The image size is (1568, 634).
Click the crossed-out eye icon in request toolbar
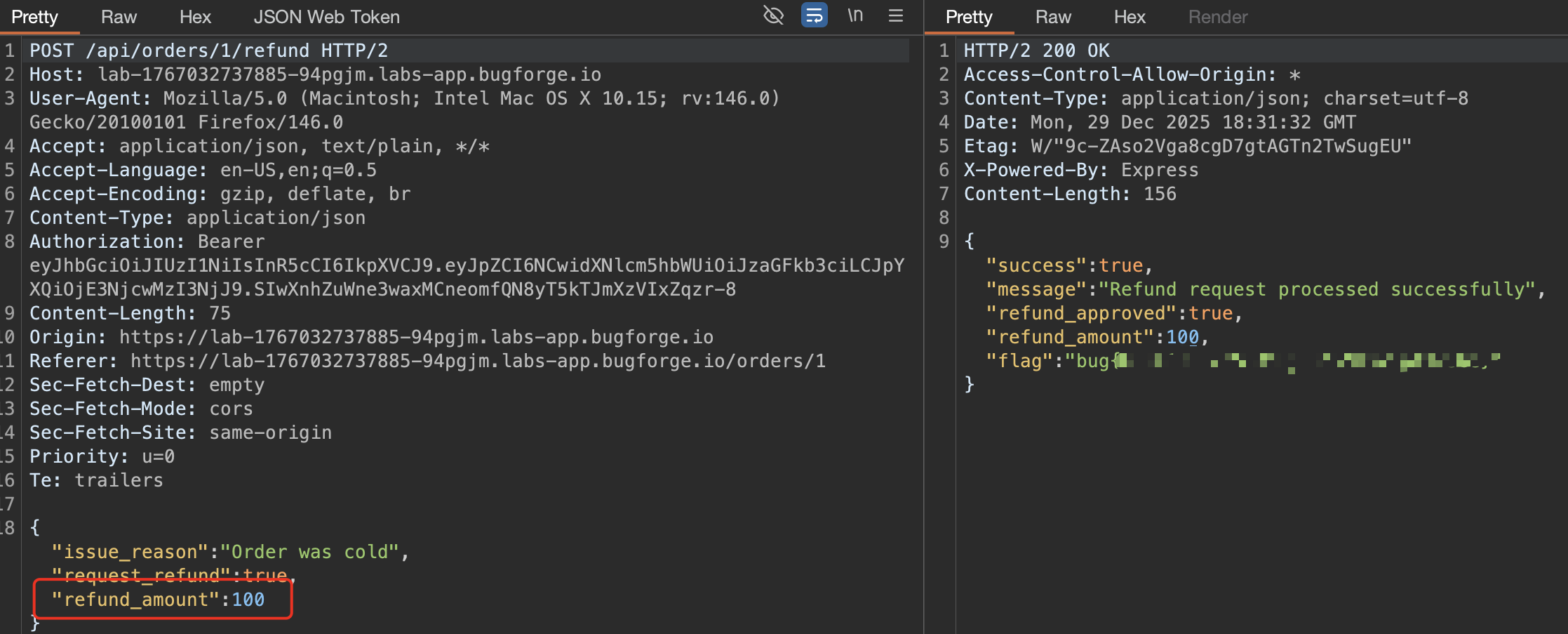pos(773,15)
